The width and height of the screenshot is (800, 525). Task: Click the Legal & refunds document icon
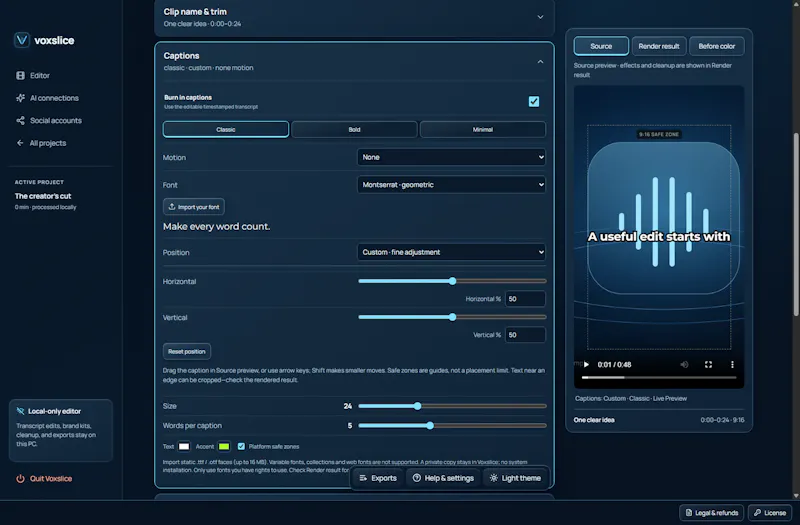tap(689, 513)
